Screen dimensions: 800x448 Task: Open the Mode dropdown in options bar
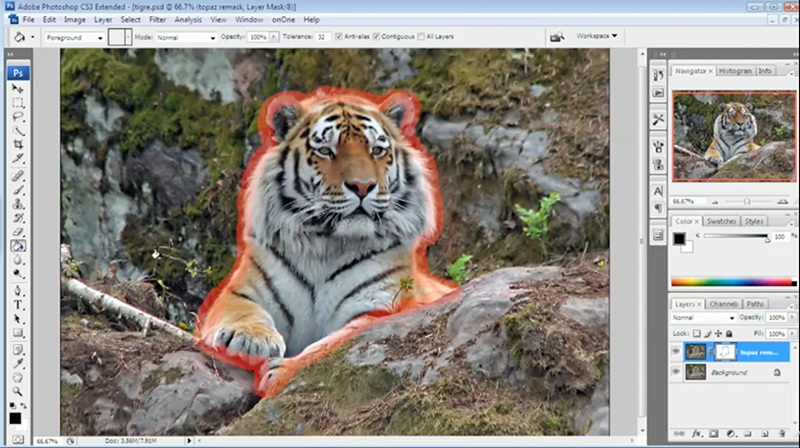pos(185,37)
